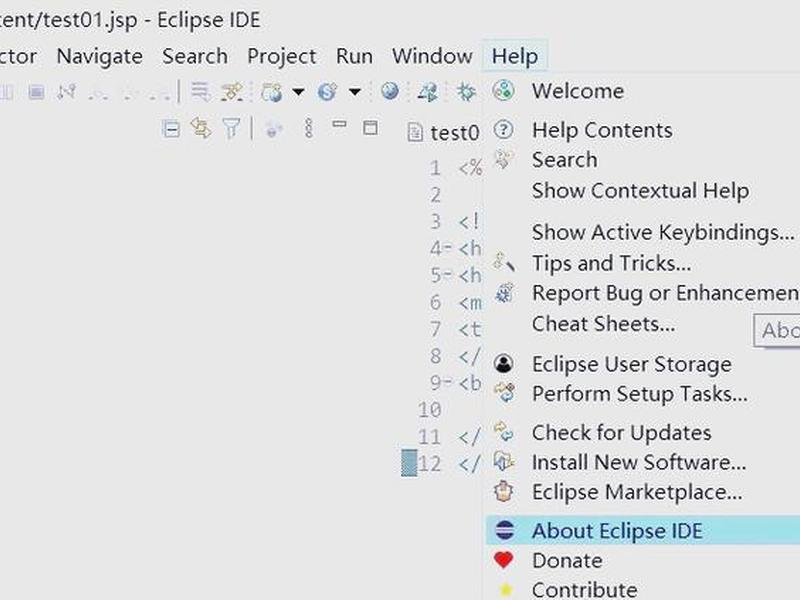This screenshot has width=800, height=600.
Task: Open the Search menu in menu bar
Action: pyautogui.click(x=195, y=56)
